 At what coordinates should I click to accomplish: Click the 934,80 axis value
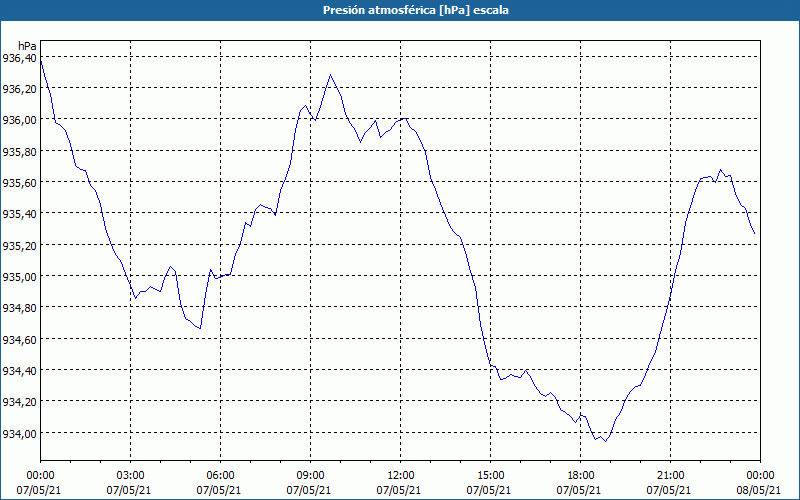(20, 308)
